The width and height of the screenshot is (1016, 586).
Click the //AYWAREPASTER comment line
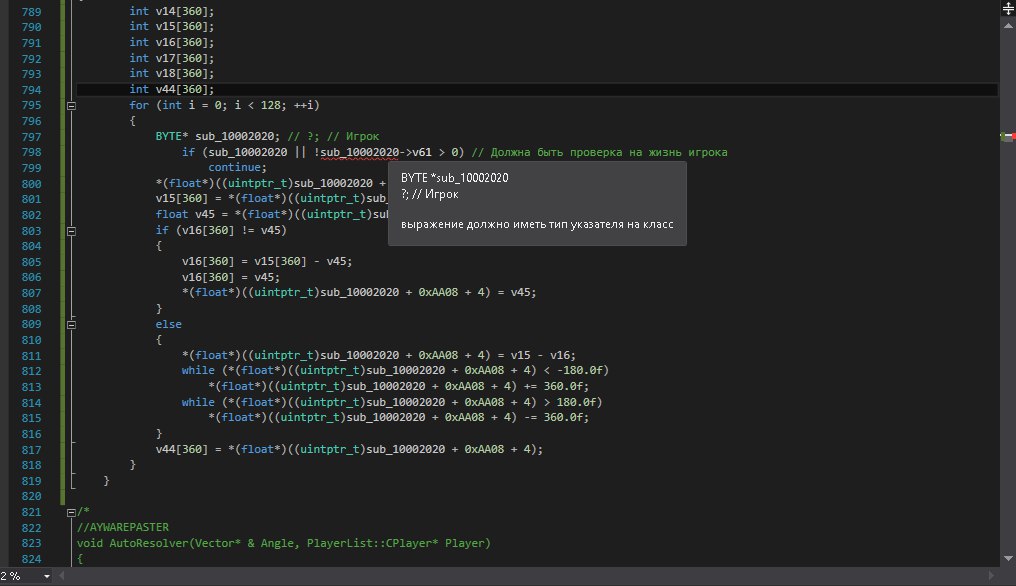[x=123, y=527]
